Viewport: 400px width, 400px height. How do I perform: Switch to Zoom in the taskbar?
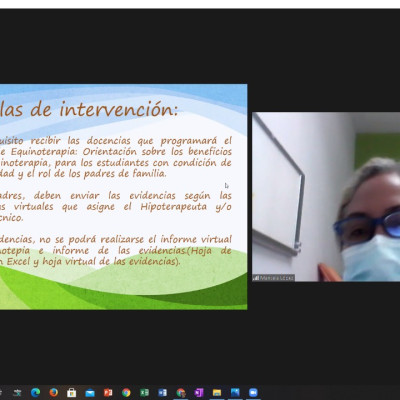(x=253, y=393)
